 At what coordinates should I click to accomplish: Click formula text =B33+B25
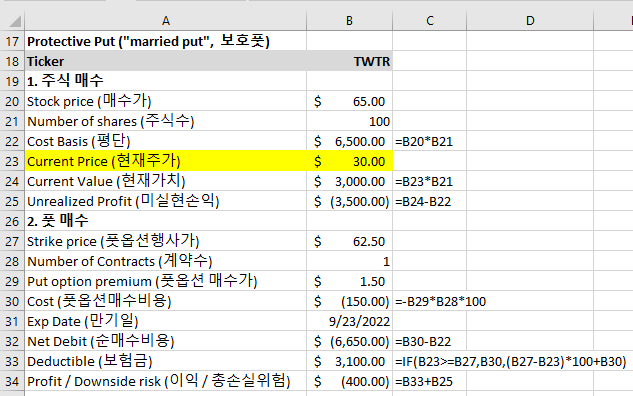click(424, 381)
